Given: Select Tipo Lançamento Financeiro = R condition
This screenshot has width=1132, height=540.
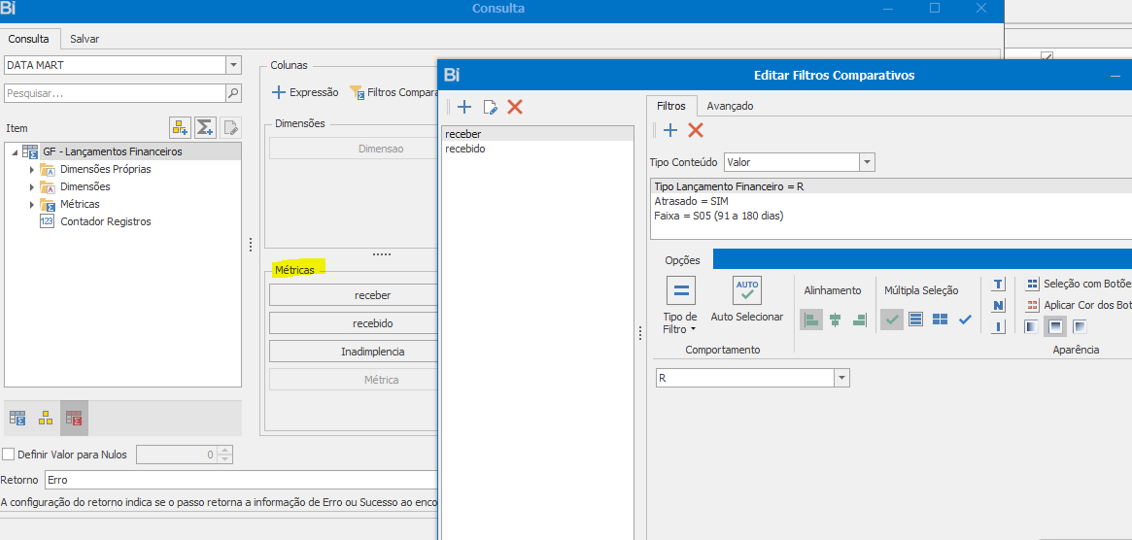Looking at the screenshot, I should pos(891,186).
